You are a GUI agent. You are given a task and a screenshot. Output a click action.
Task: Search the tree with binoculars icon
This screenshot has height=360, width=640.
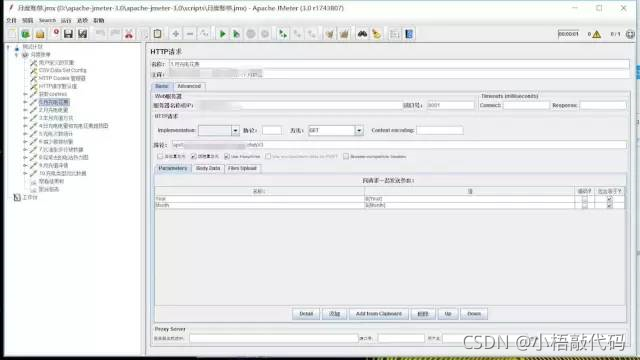click(362, 34)
